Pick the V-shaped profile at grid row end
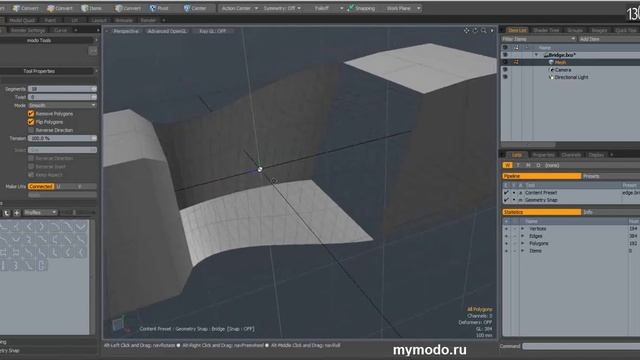The width and height of the screenshot is (640, 360). [82, 227]
